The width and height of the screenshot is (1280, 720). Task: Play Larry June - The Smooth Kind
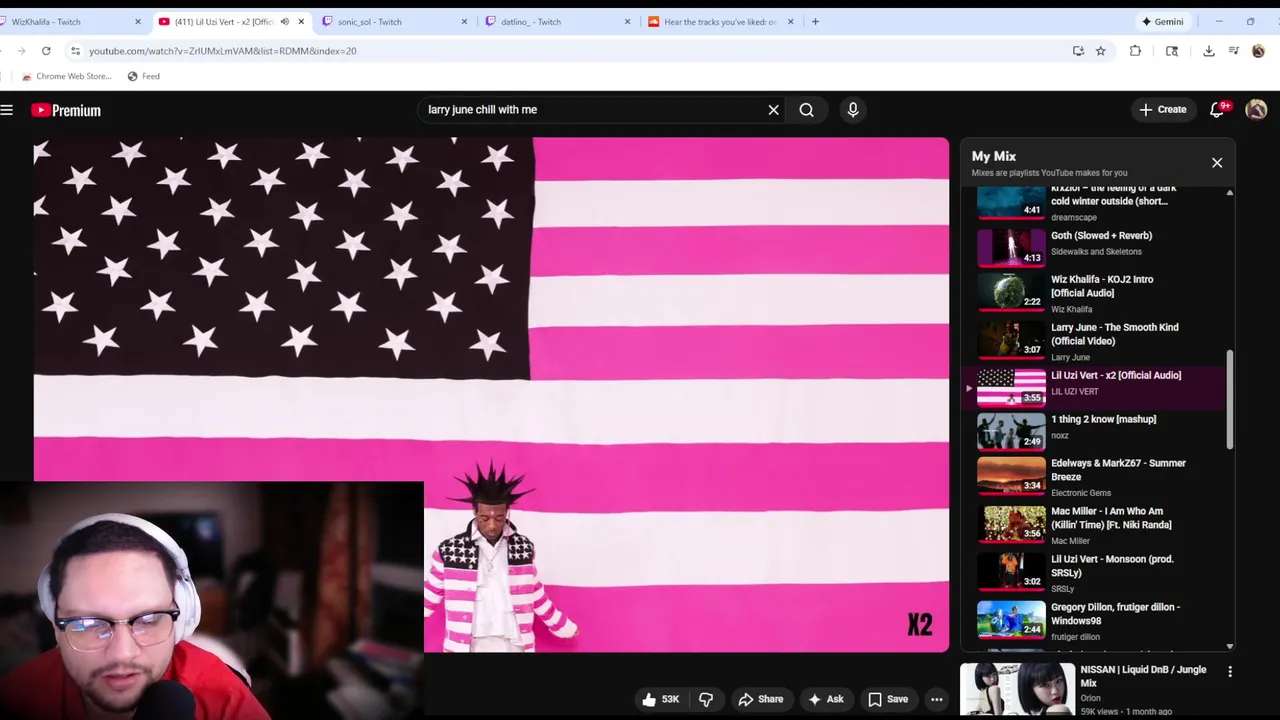[x=1095, y=340]
